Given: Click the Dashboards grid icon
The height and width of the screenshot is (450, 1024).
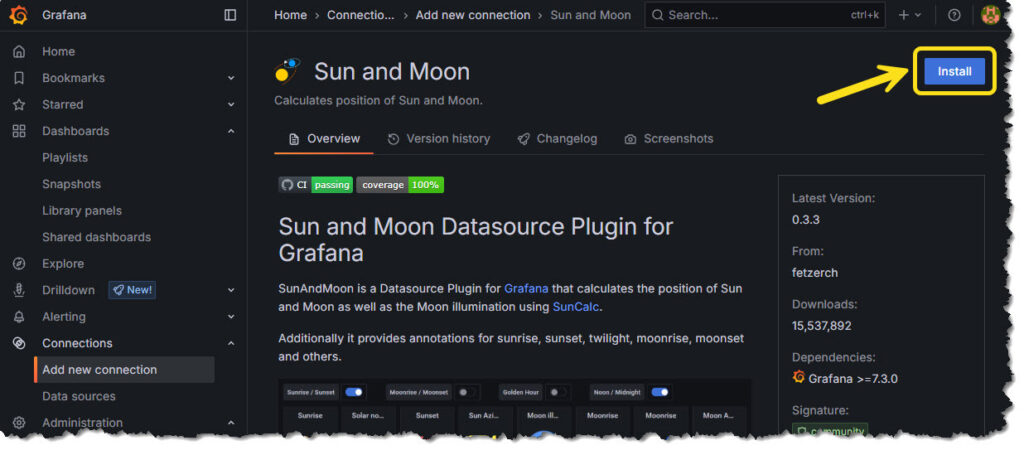Looking at the screenshot, I should (x=19, y=131).
